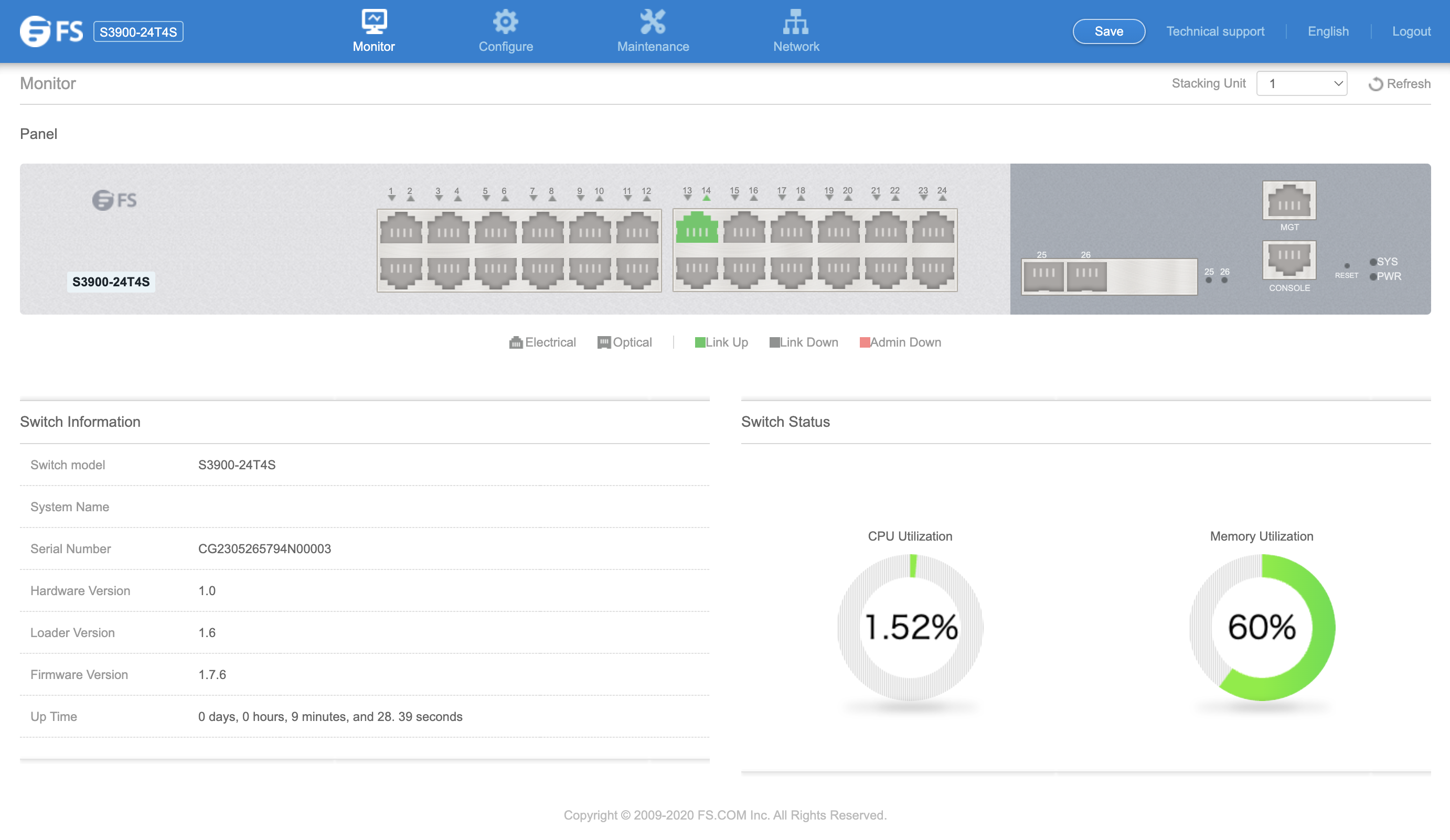This screenshot has height=840, width=1450.
Task: Open the Monitor section icon
Action: 374,22
